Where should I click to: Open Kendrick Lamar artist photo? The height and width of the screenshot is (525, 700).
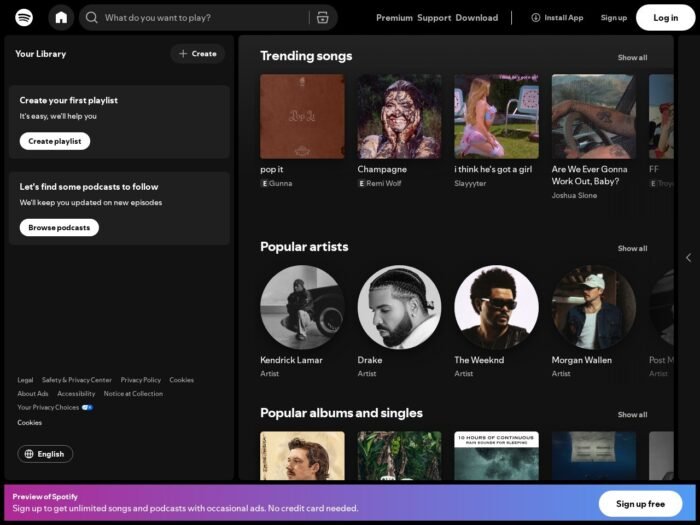302,307
